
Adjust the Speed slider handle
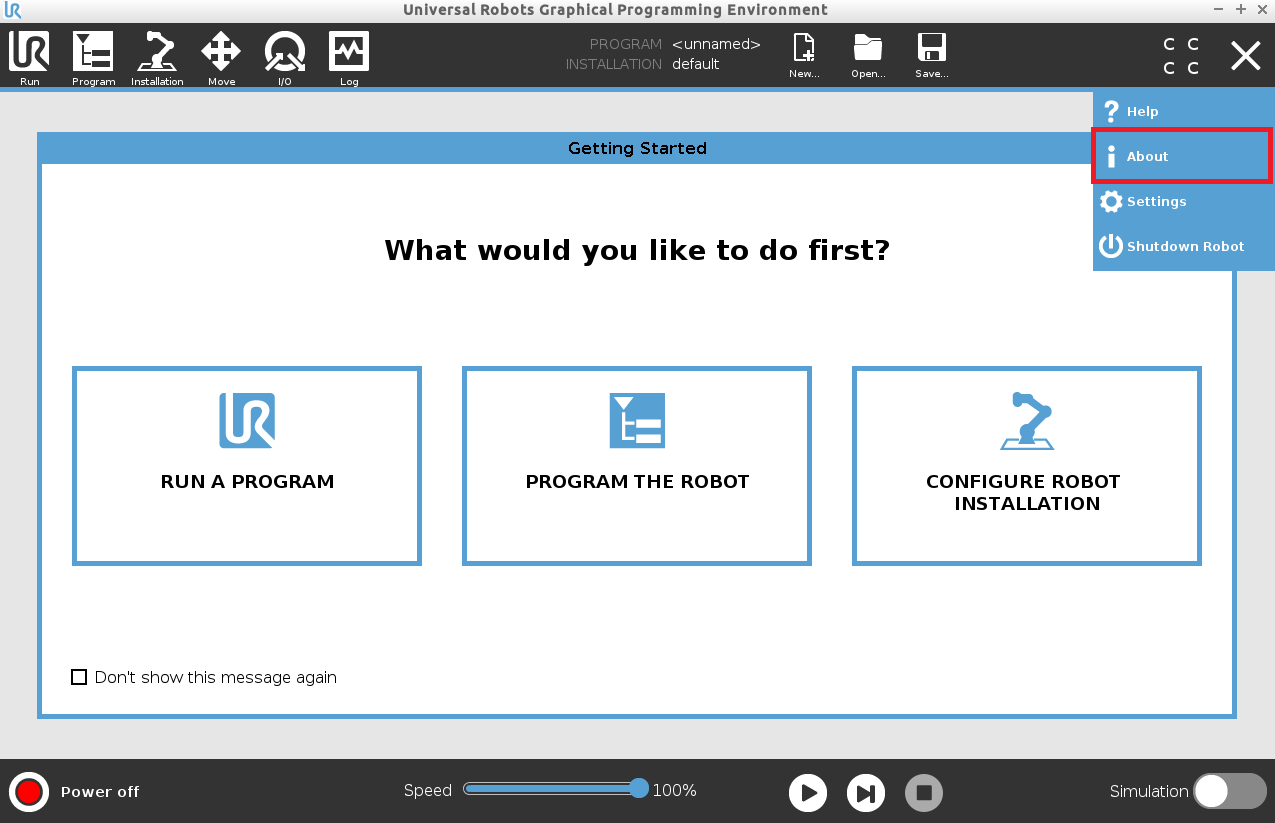(x=639, y=789)
